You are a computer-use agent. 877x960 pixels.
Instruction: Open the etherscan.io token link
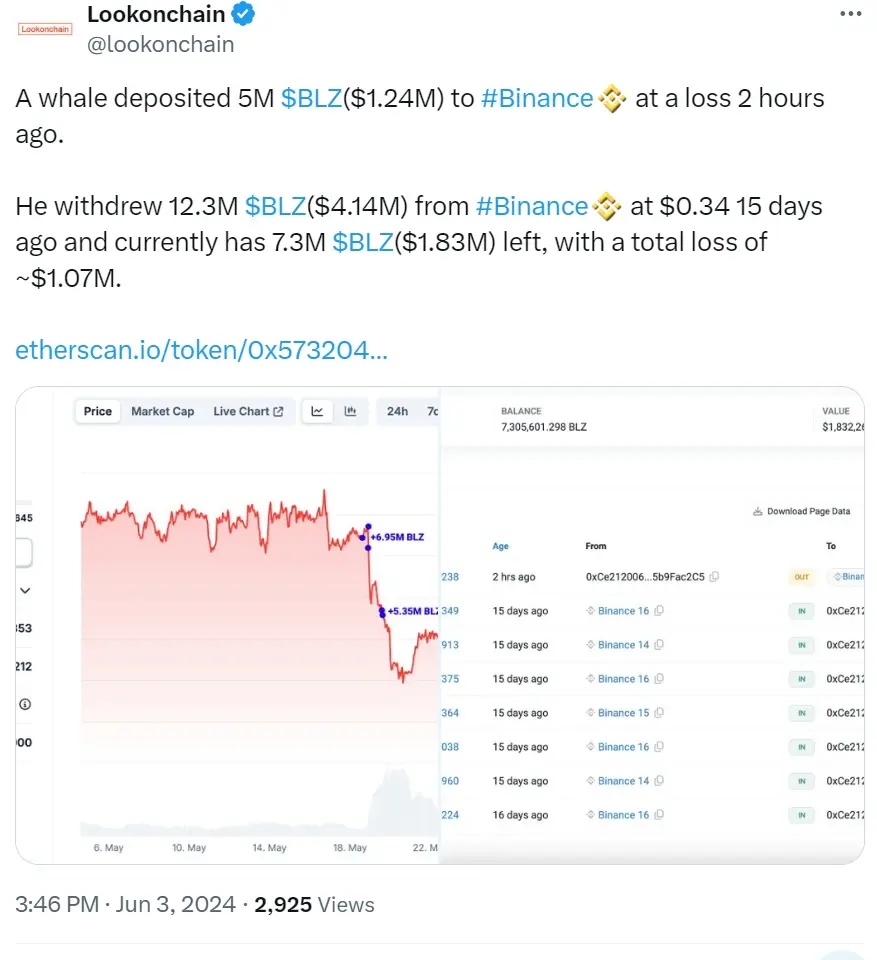[x=202, y=351]
